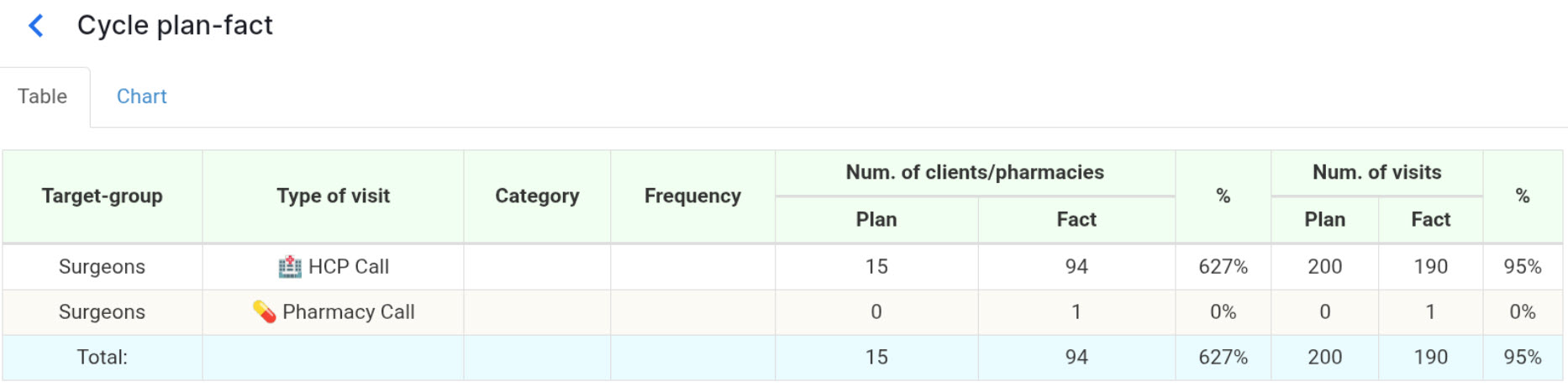Click the Pharmacy Call pill icon
The image size is (1568, 387).
[264, 312]
